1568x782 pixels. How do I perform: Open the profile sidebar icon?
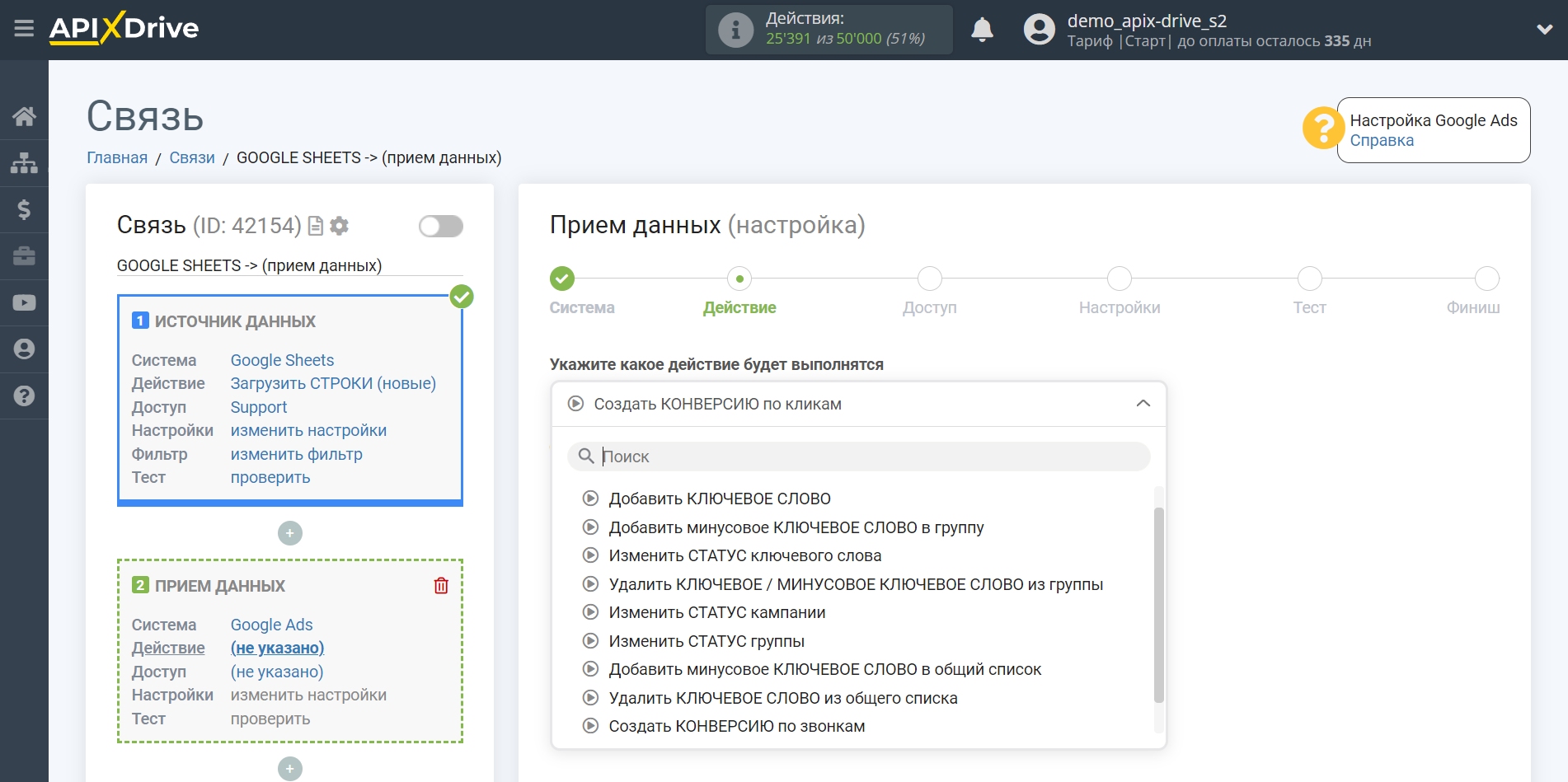tap(24, 349)
